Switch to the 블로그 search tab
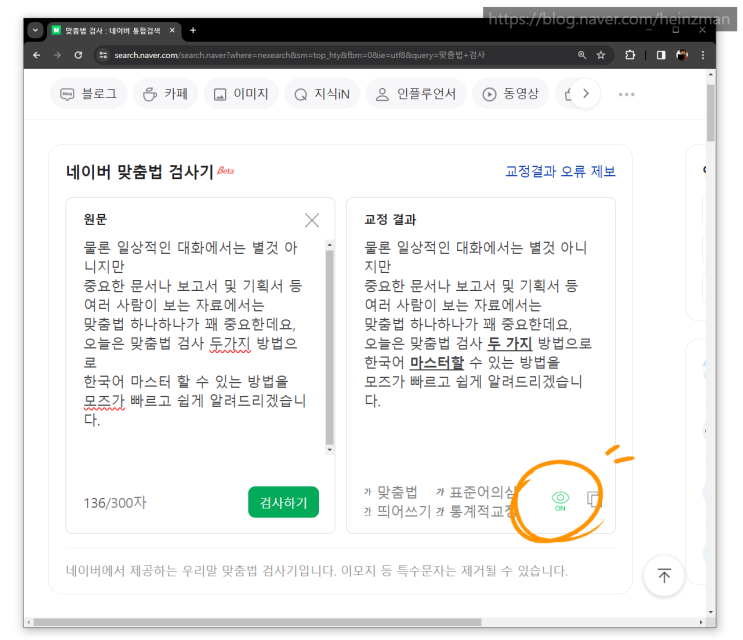The image size is (743, 640). coord(89,94)
